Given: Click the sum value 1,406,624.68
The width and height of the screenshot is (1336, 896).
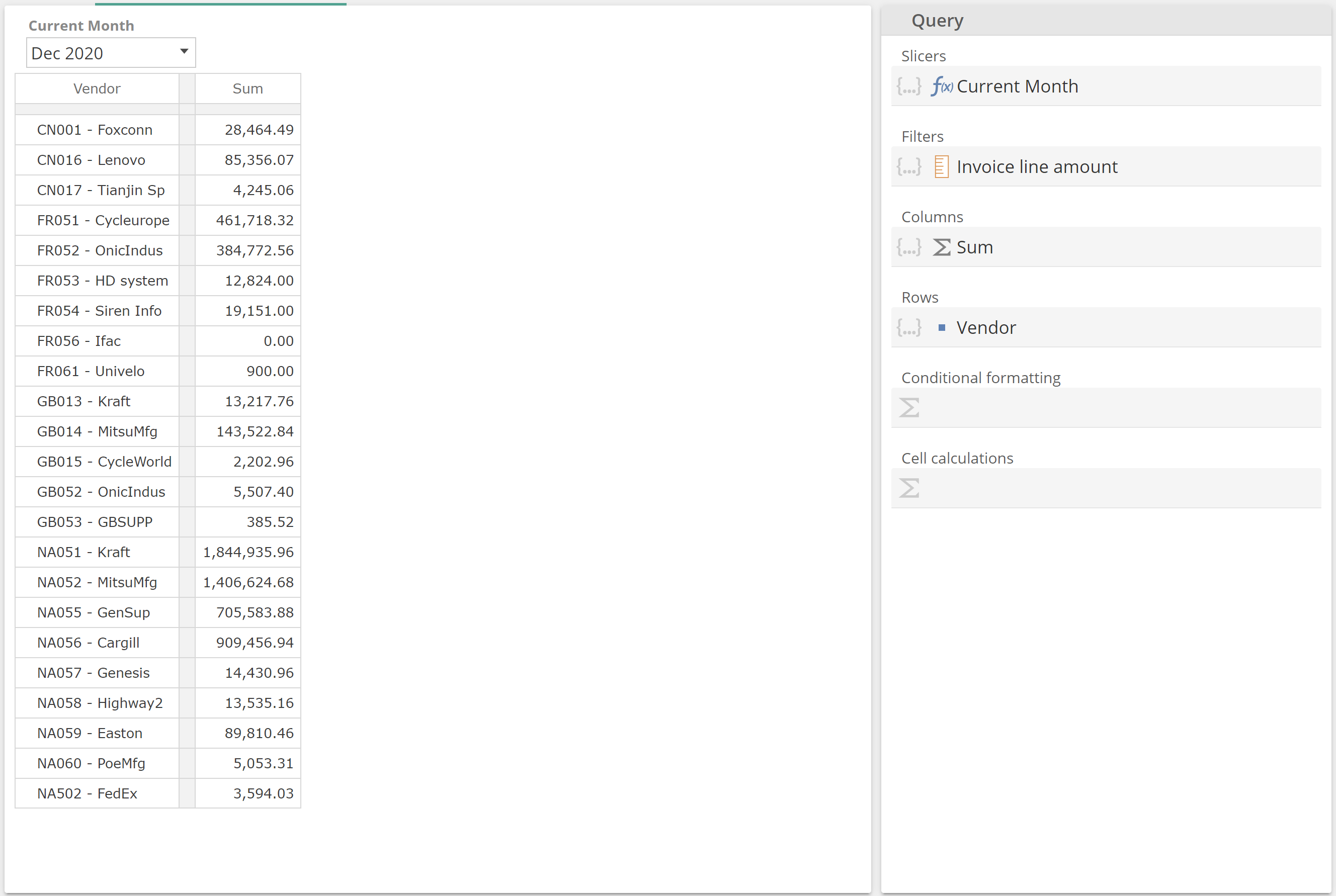Looking at the screenshot, I should pyautogui.click(x=247, y=583).
